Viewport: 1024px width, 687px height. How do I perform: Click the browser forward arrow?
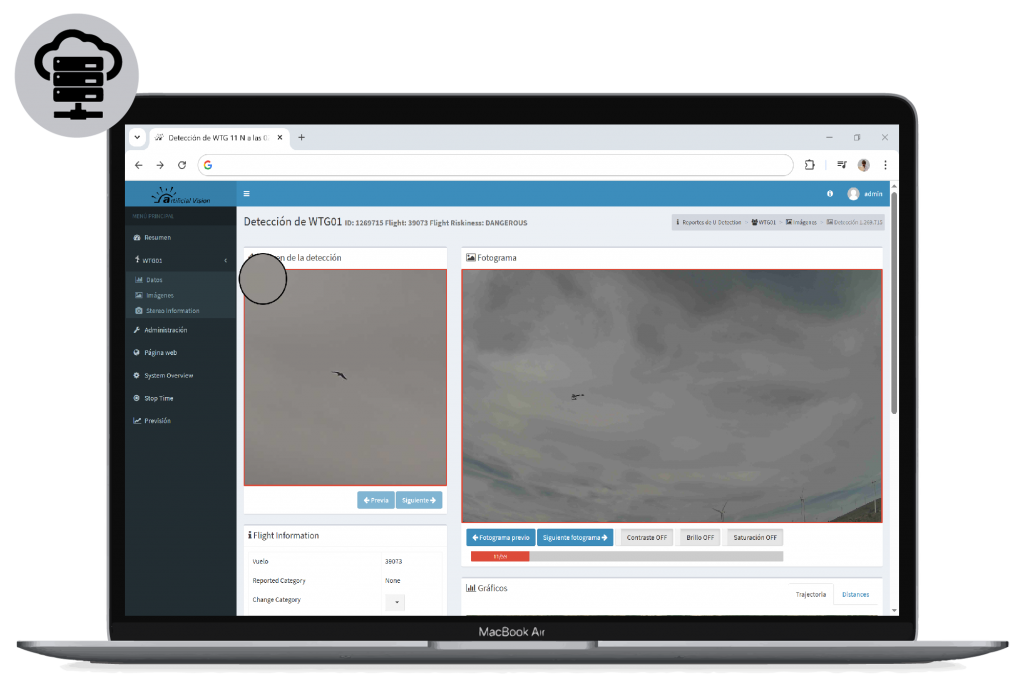click(x=160, y=165)
